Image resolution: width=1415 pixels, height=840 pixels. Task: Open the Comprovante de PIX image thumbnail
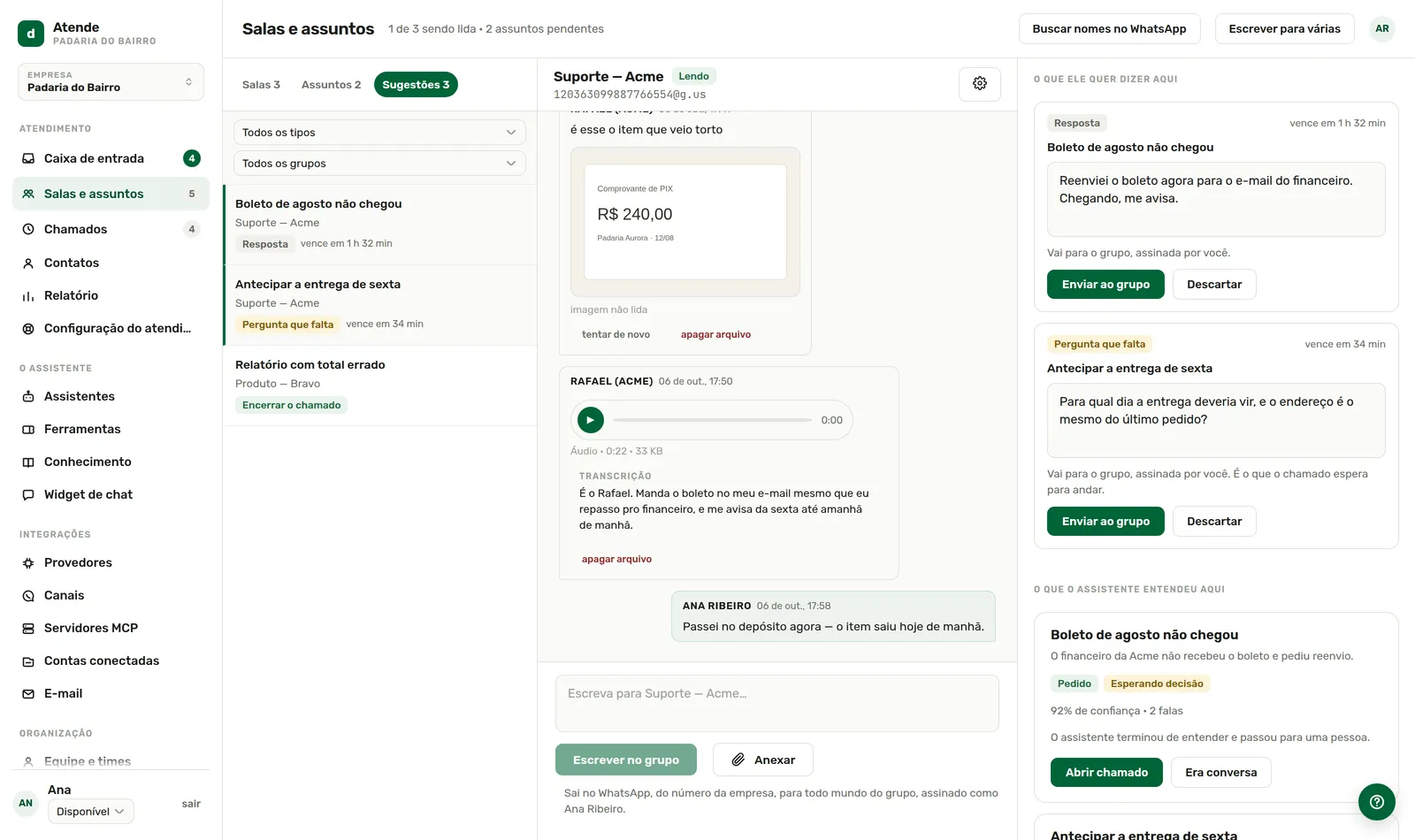(685, 222)
